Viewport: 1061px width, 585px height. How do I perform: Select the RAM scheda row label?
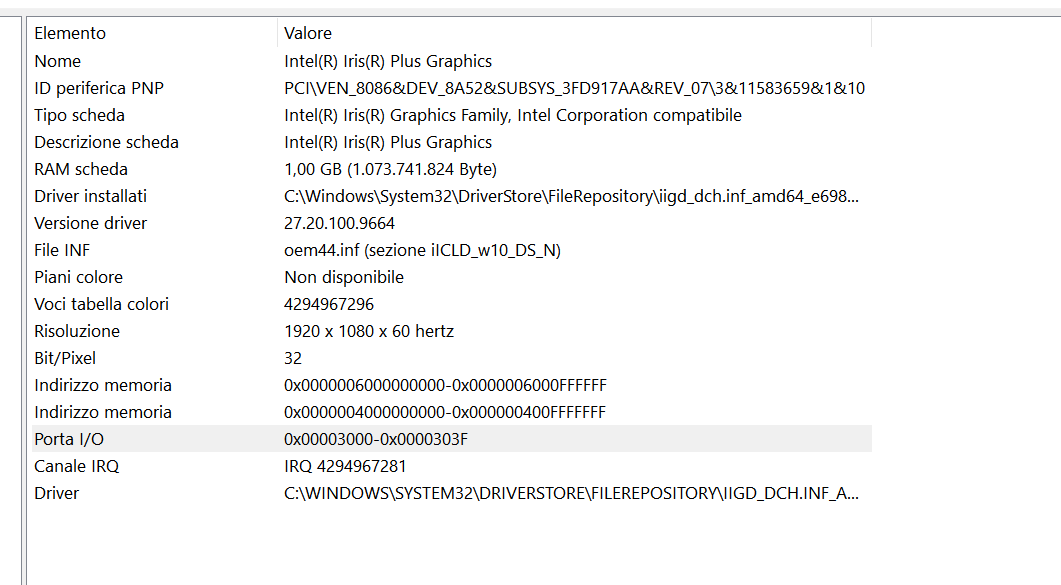tap(81, 169)
